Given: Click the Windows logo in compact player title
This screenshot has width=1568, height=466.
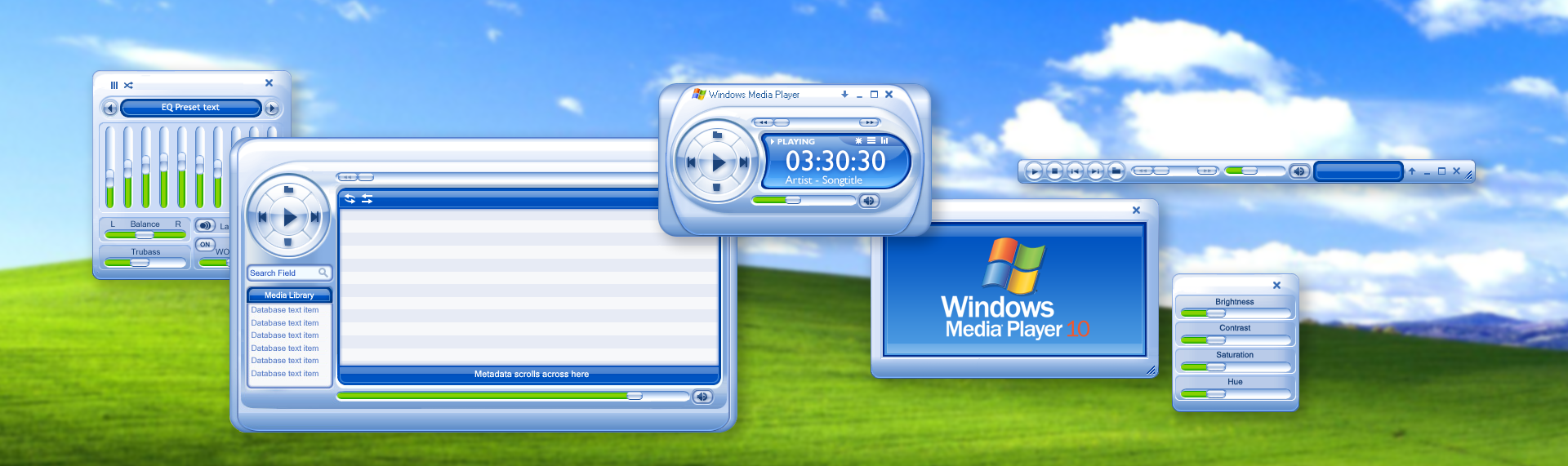Looking at the screenshot, I should [699, 94].
